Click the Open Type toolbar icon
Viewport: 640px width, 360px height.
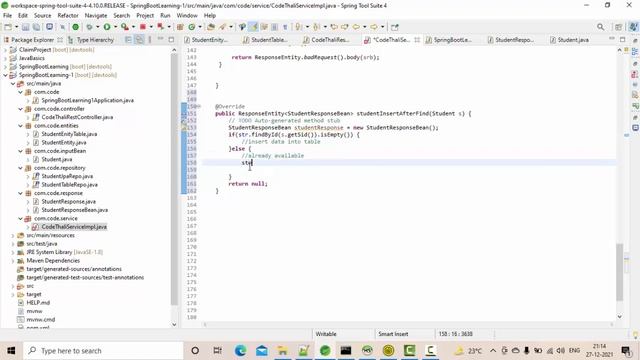coord(211,27)
